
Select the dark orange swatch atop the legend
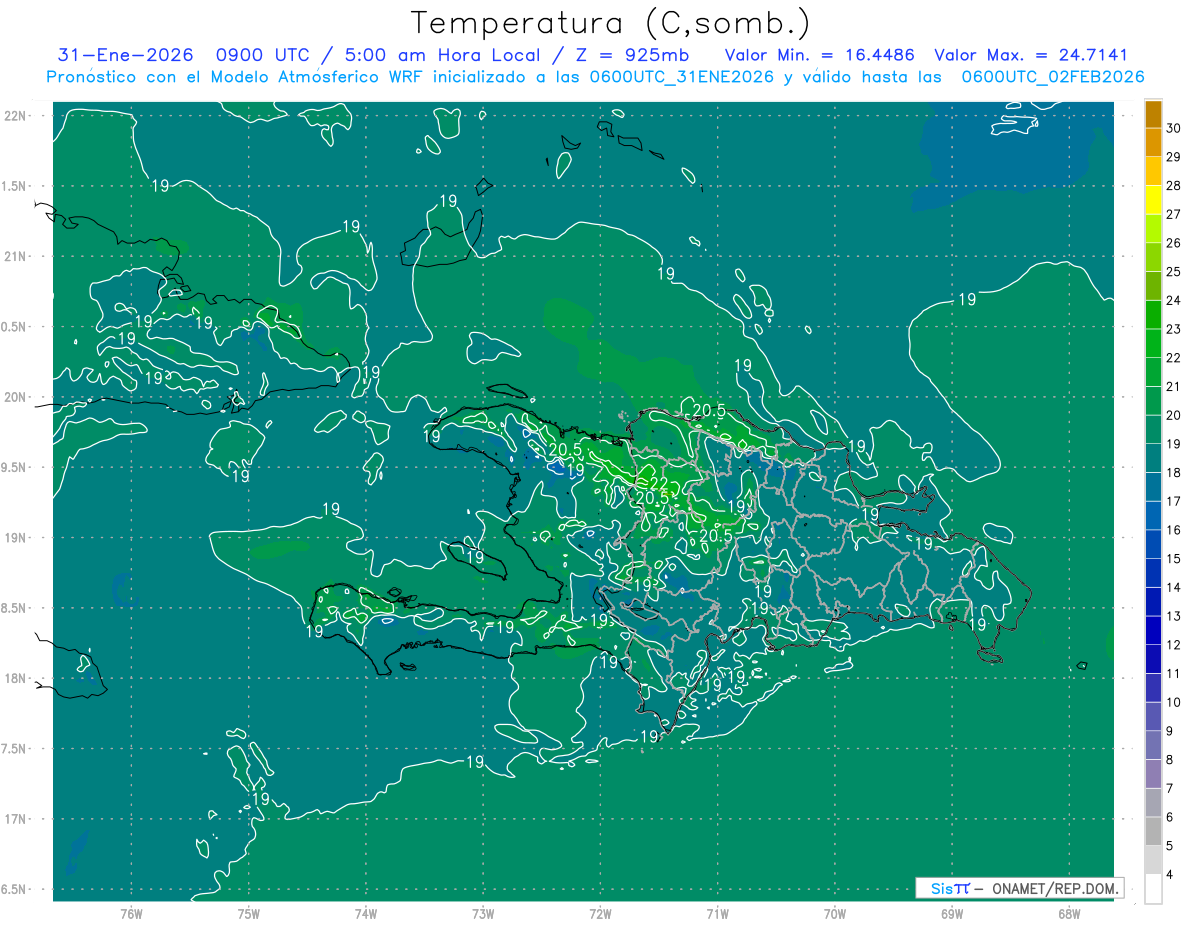tap(1153, 114)
